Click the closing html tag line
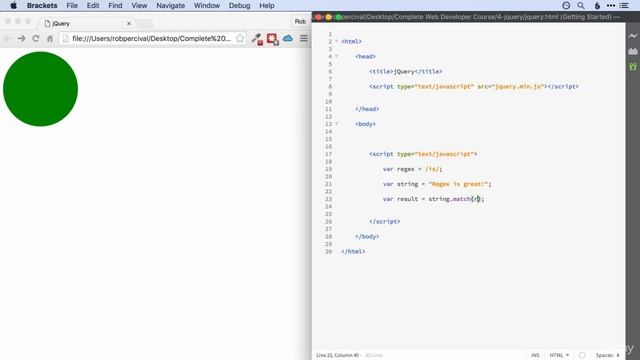This screenshot has height=360, width=640. (x=353, y=251)
